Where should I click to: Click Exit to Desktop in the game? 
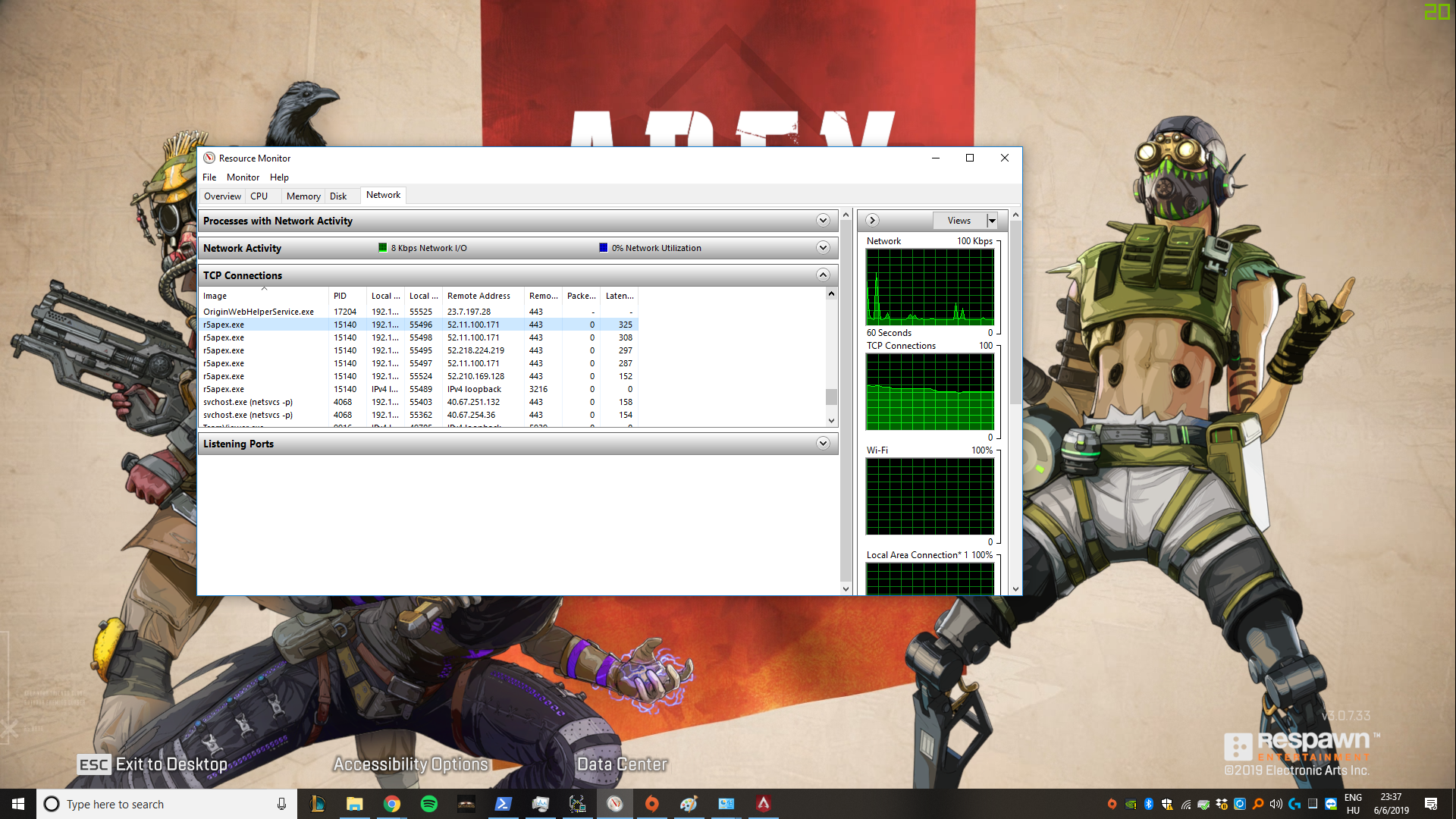point(152,764)
